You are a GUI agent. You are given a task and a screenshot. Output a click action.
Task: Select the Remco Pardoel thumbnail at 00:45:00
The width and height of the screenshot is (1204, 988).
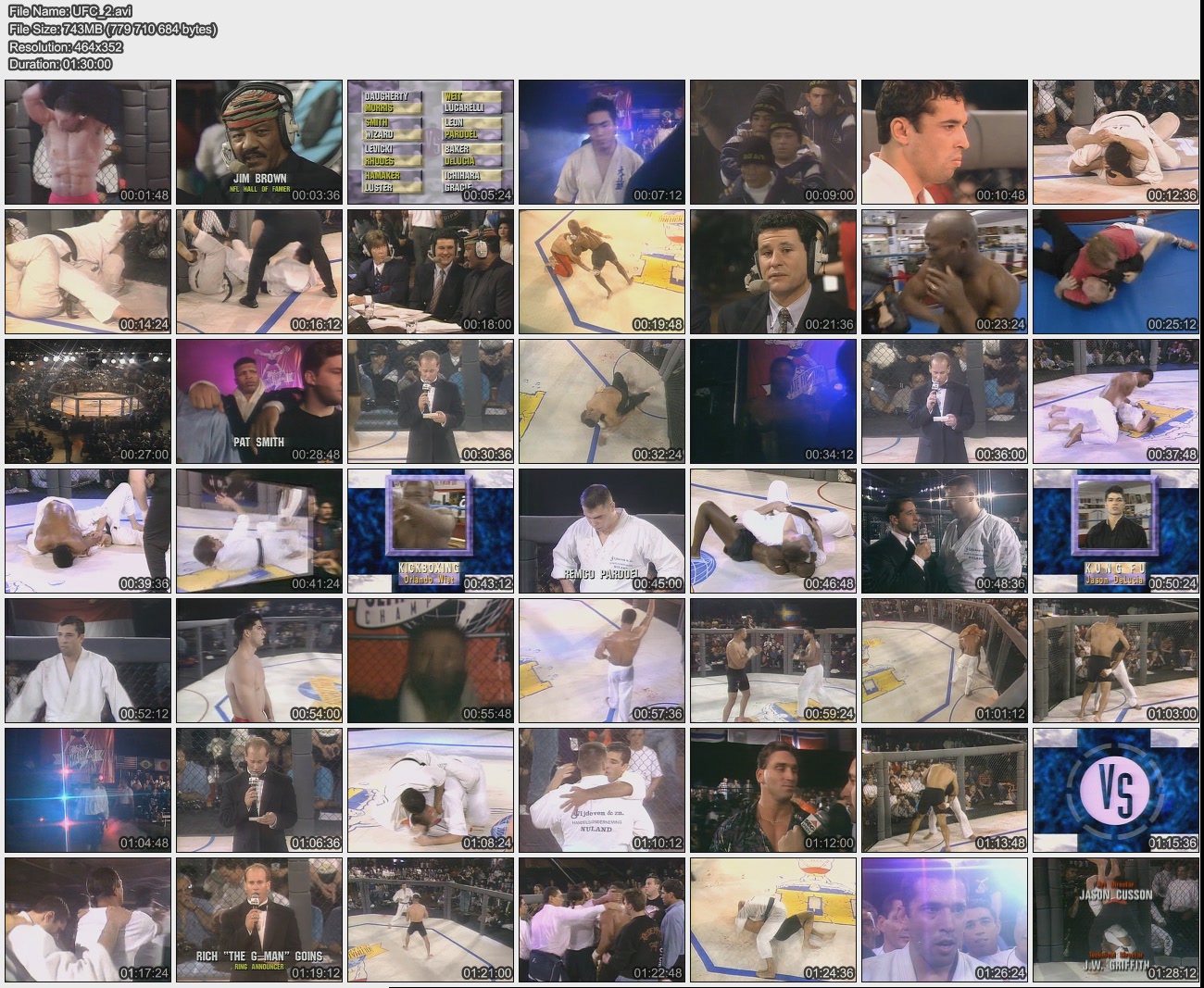click(601, 531)
